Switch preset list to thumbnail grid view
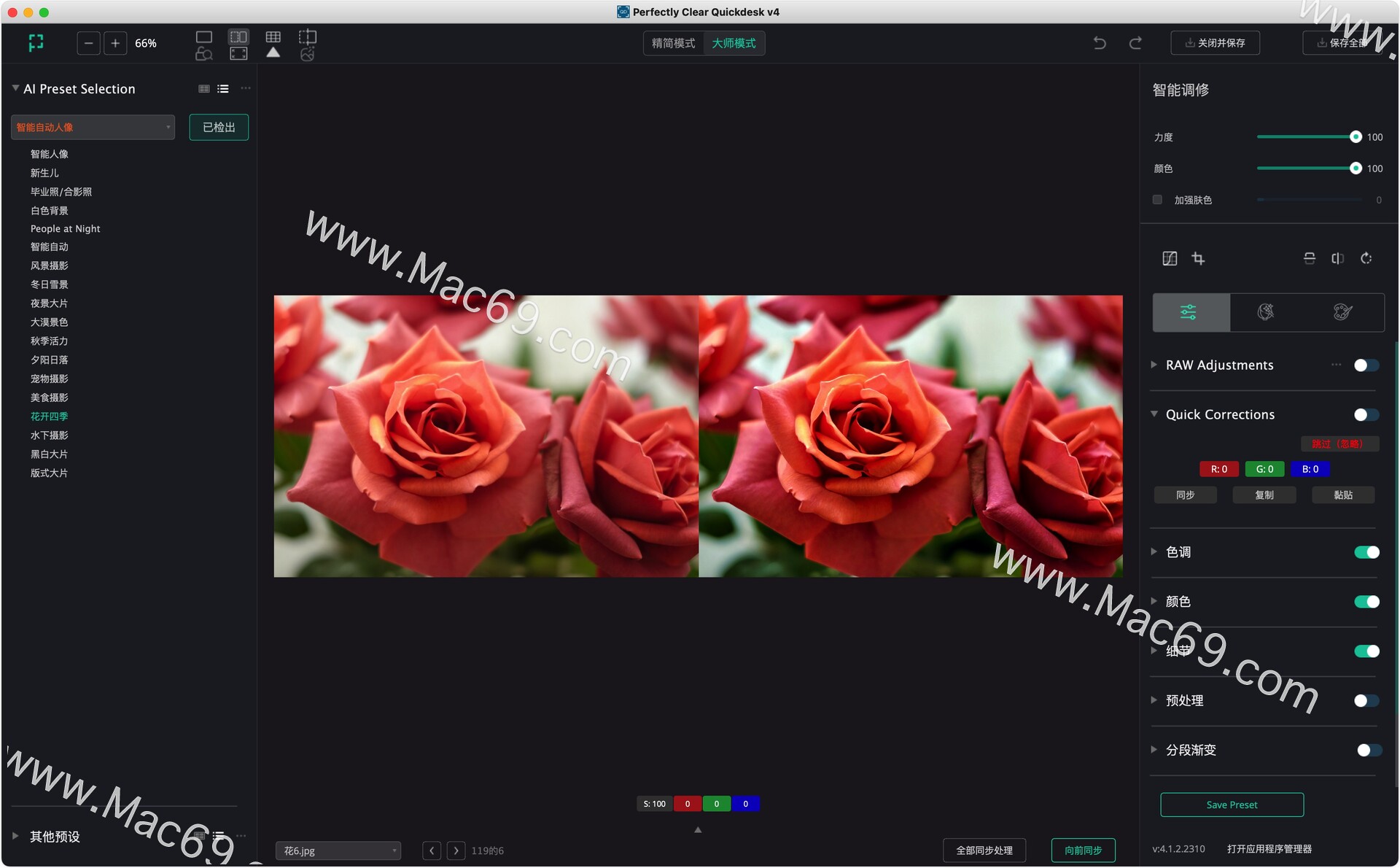This screenshot has height=868, width=1400. point(204,89)
